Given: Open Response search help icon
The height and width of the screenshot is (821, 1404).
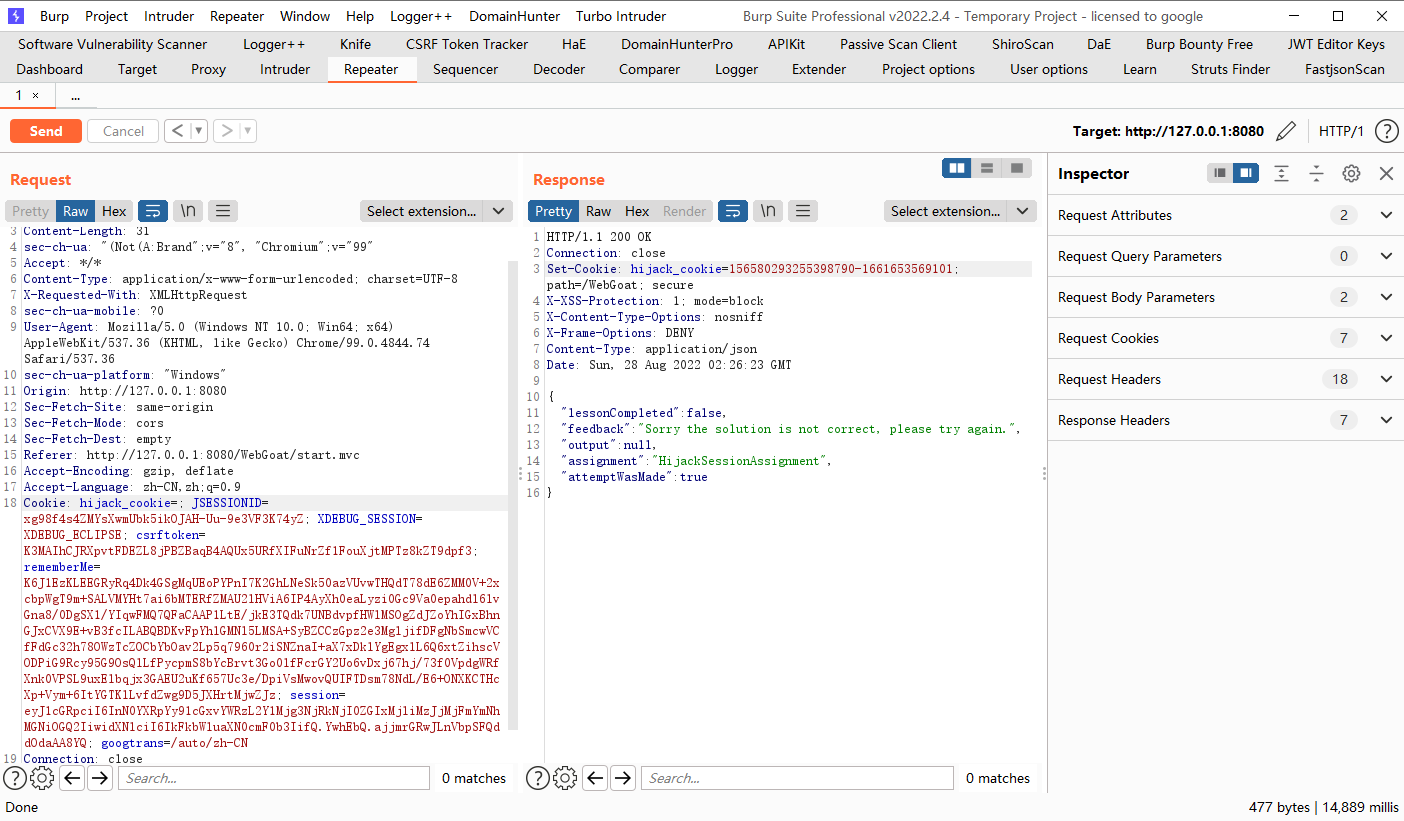Looking at the screenshot, I should [x=538, y=778].
